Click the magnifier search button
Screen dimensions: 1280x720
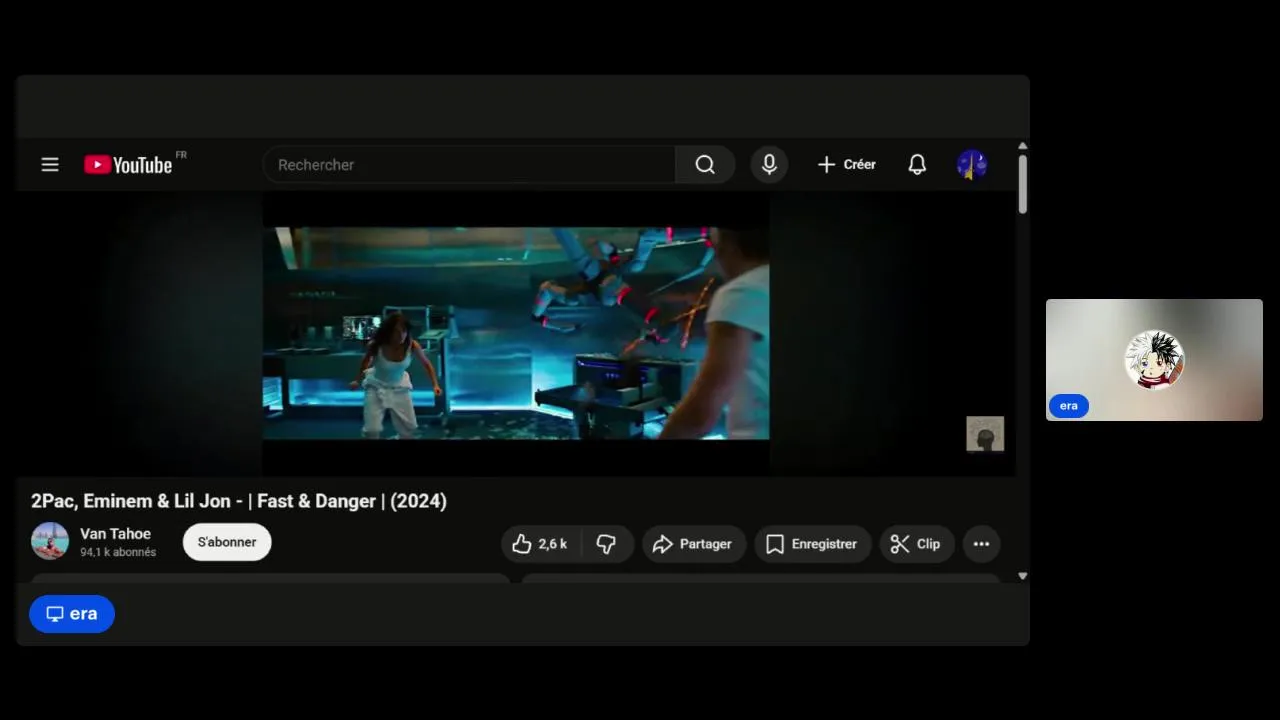[x=705, y=165]
